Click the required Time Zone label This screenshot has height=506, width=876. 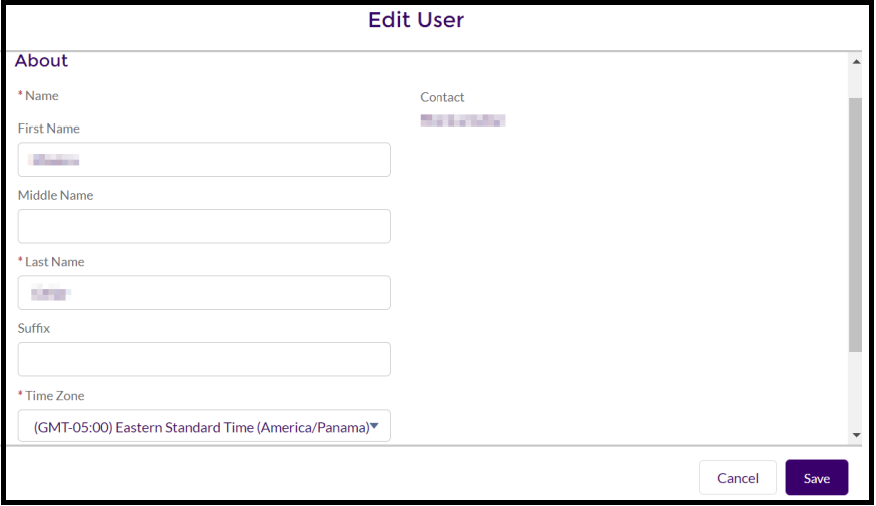pyautogui.click(x=54, y=396)
